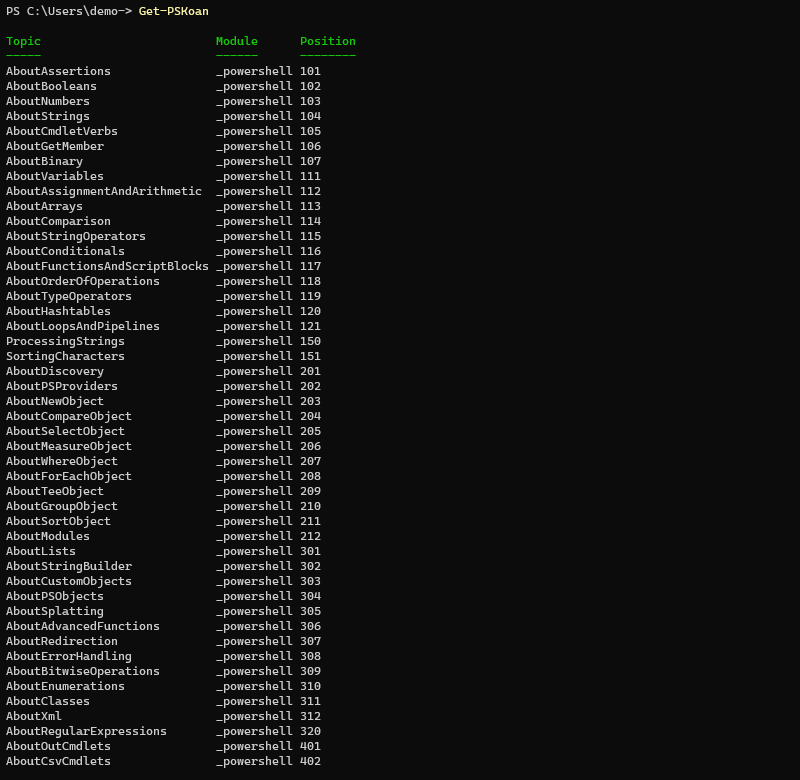Select the AboutCompareObject topic
This screenshot has height=780, width=800.
point(69,416)
